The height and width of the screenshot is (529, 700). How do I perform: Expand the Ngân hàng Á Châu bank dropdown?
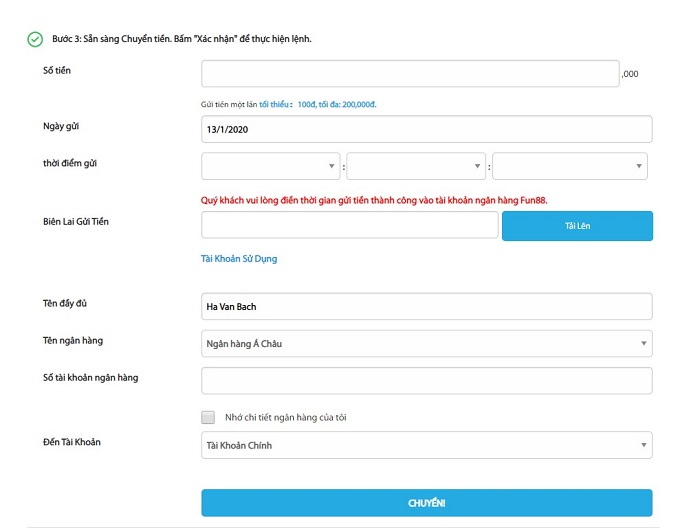point(426,344)
